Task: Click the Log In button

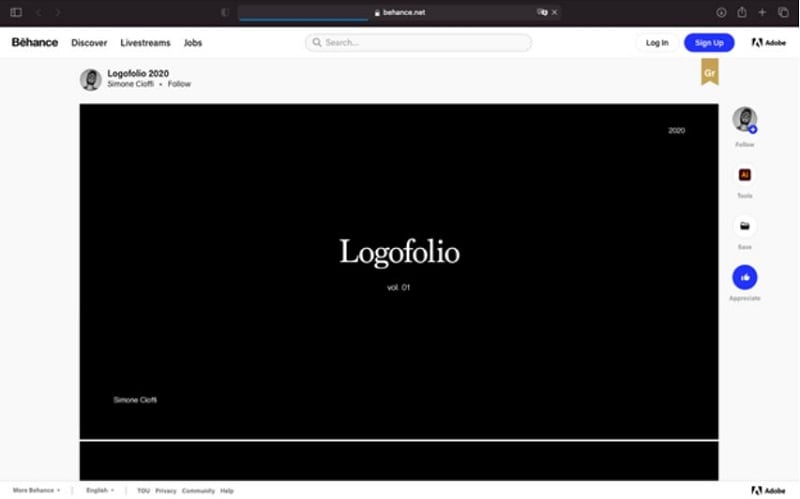Action: [x=657, y=43]
